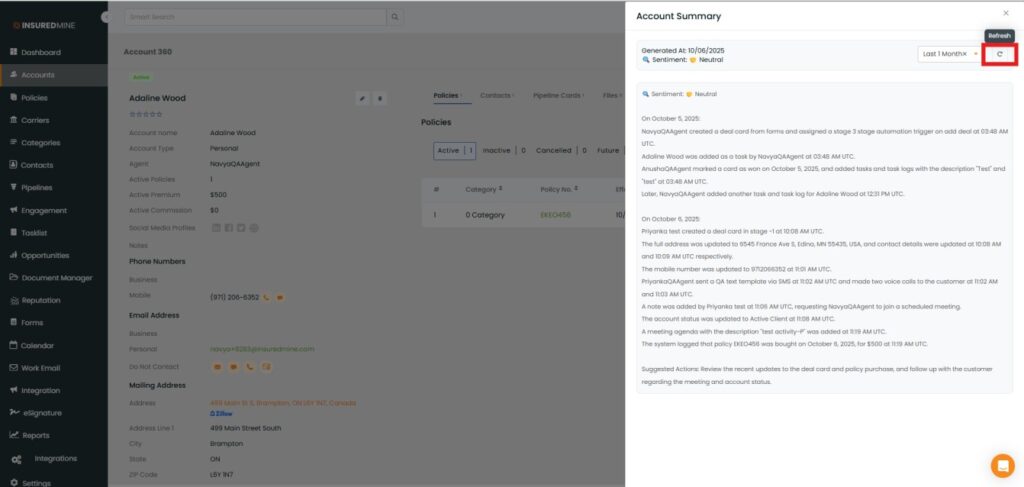Click the Refresh summary icon
The image size is (1024, 487).
(1000, 54)
